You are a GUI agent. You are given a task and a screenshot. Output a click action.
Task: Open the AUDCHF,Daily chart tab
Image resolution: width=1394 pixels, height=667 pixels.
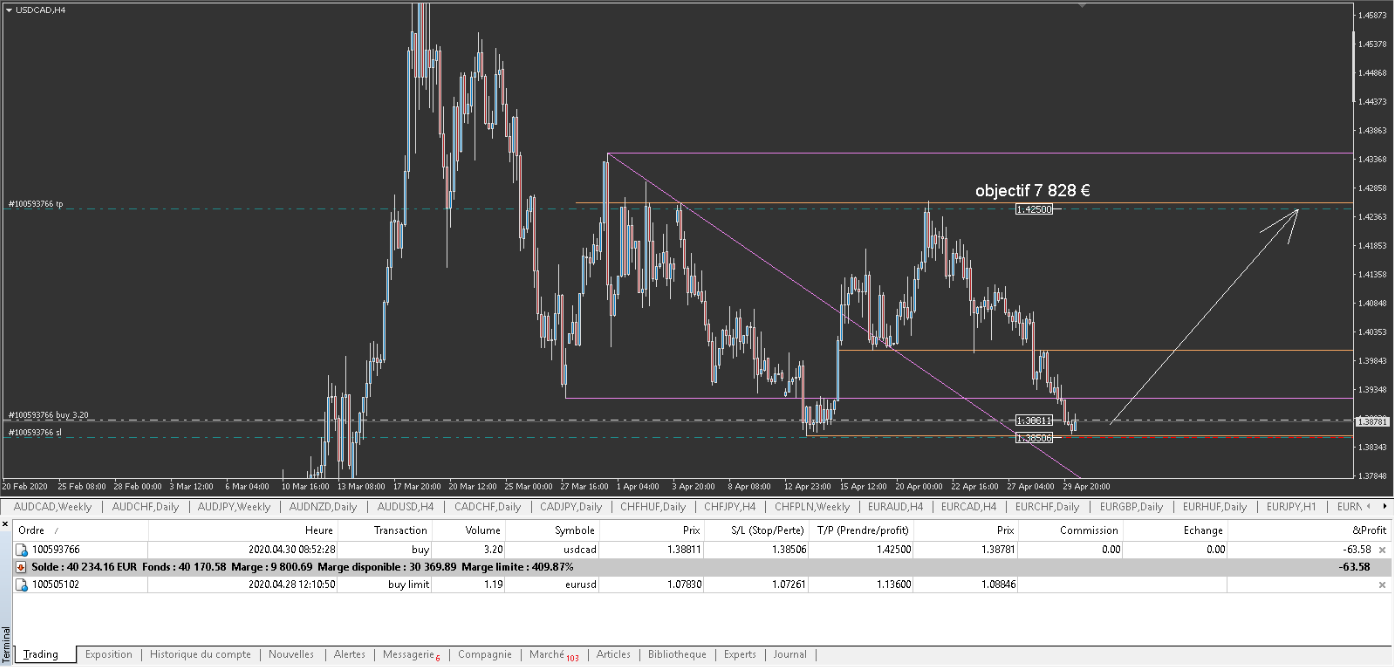[x=145, y=507]
